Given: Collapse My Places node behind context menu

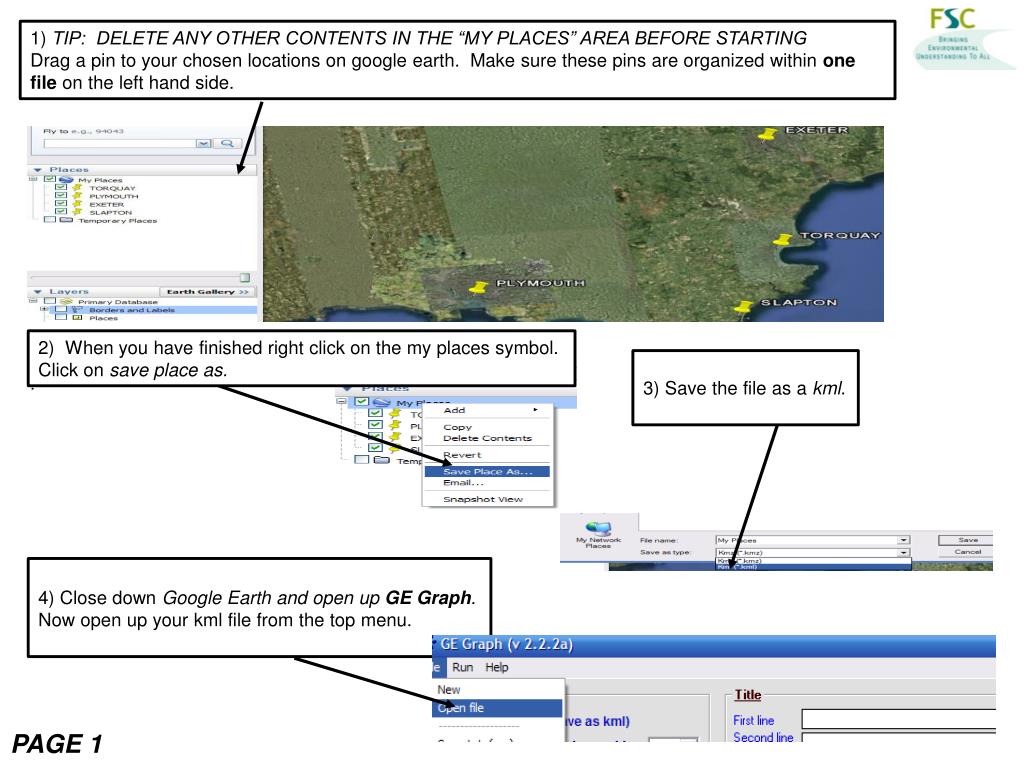Looking at the screenshot, I should pyautogui.click(x=342, y=401).
